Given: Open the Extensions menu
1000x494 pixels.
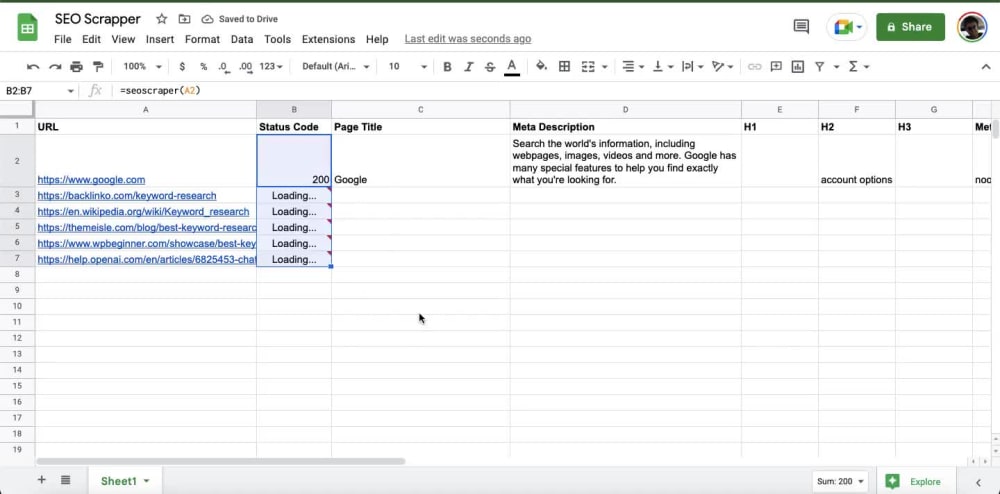Looking at the screenshot, I should [328, 40].
